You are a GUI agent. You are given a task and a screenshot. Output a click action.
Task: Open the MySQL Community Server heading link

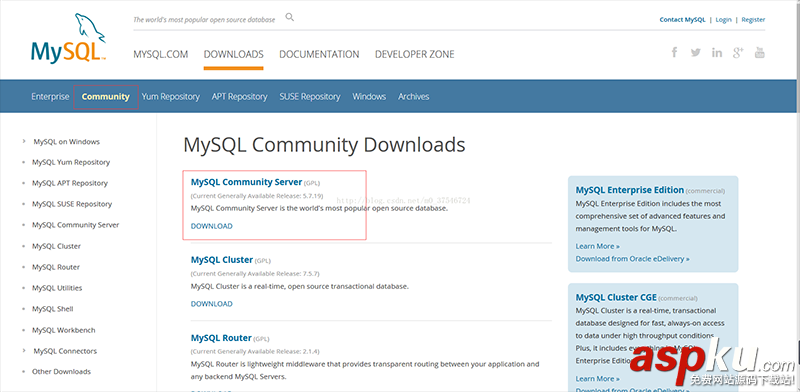tap(246, 182)
